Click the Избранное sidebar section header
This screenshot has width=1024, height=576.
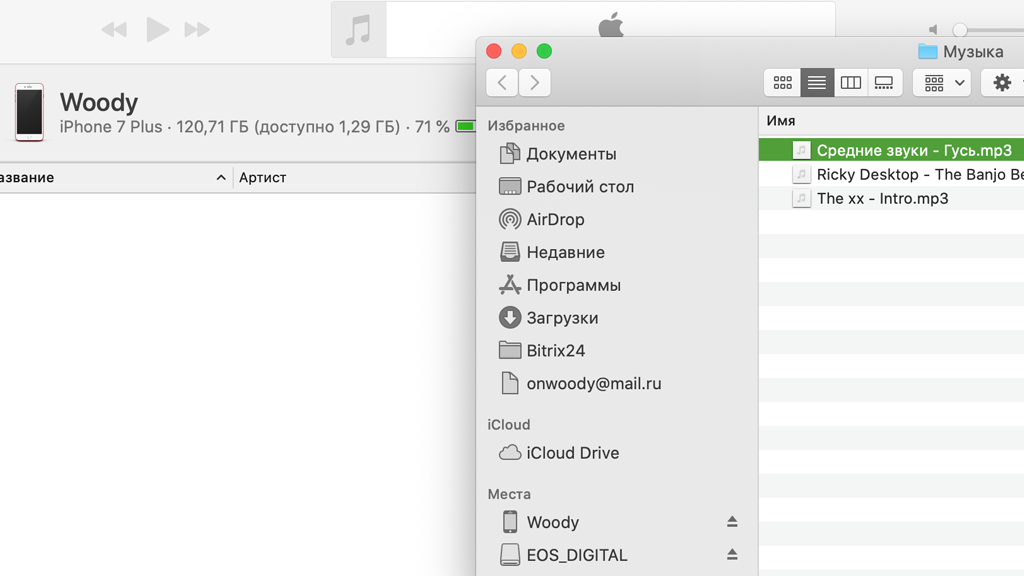[x=526, y=125]
